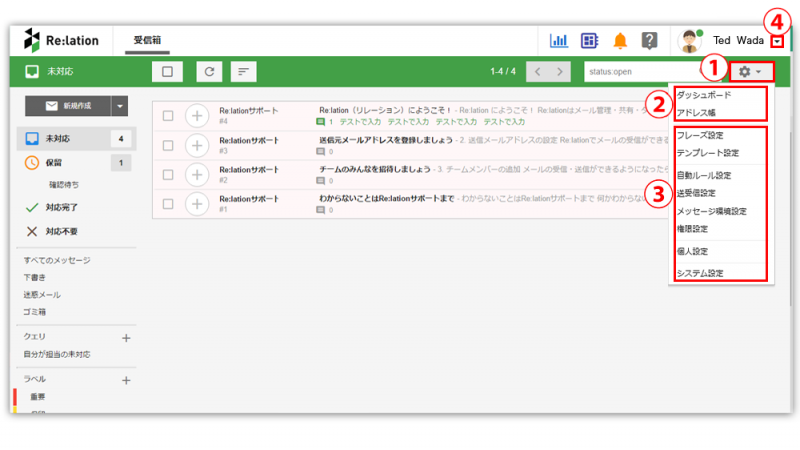Screen dimensions: 800x450
Task: Check the checkbox for message #4
Action: [168, 116]
